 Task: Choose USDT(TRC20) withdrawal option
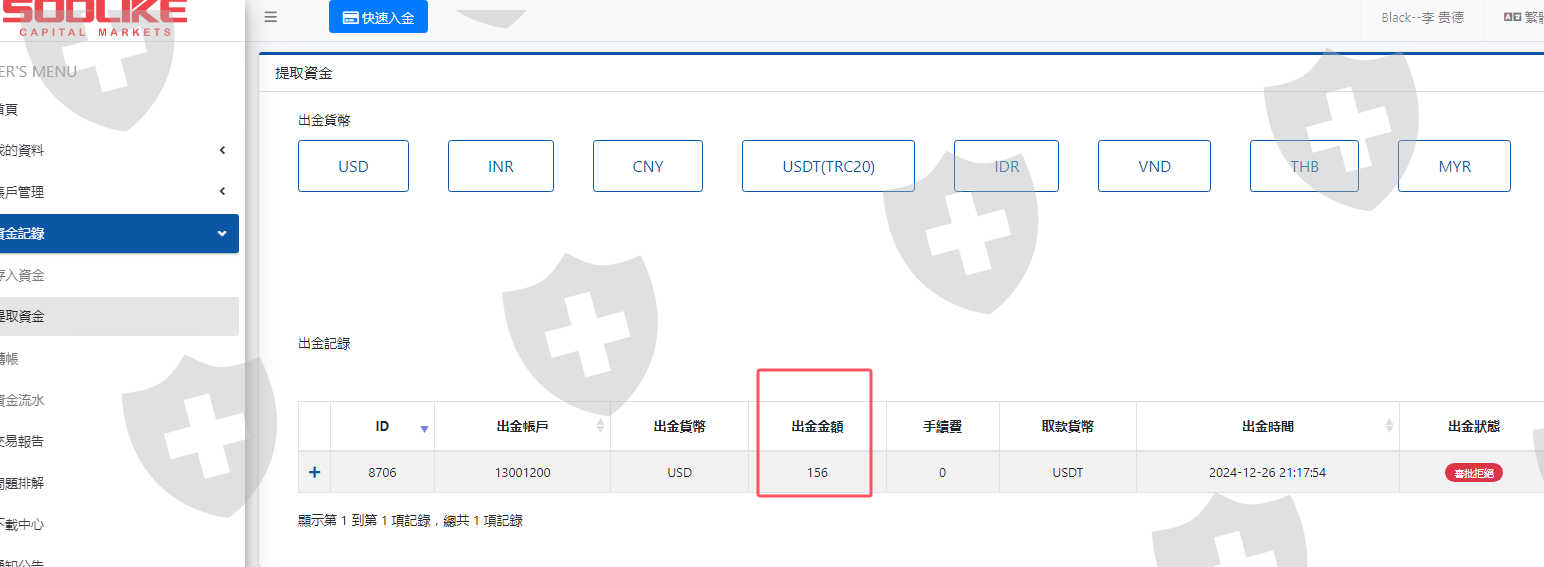(828, 166)
